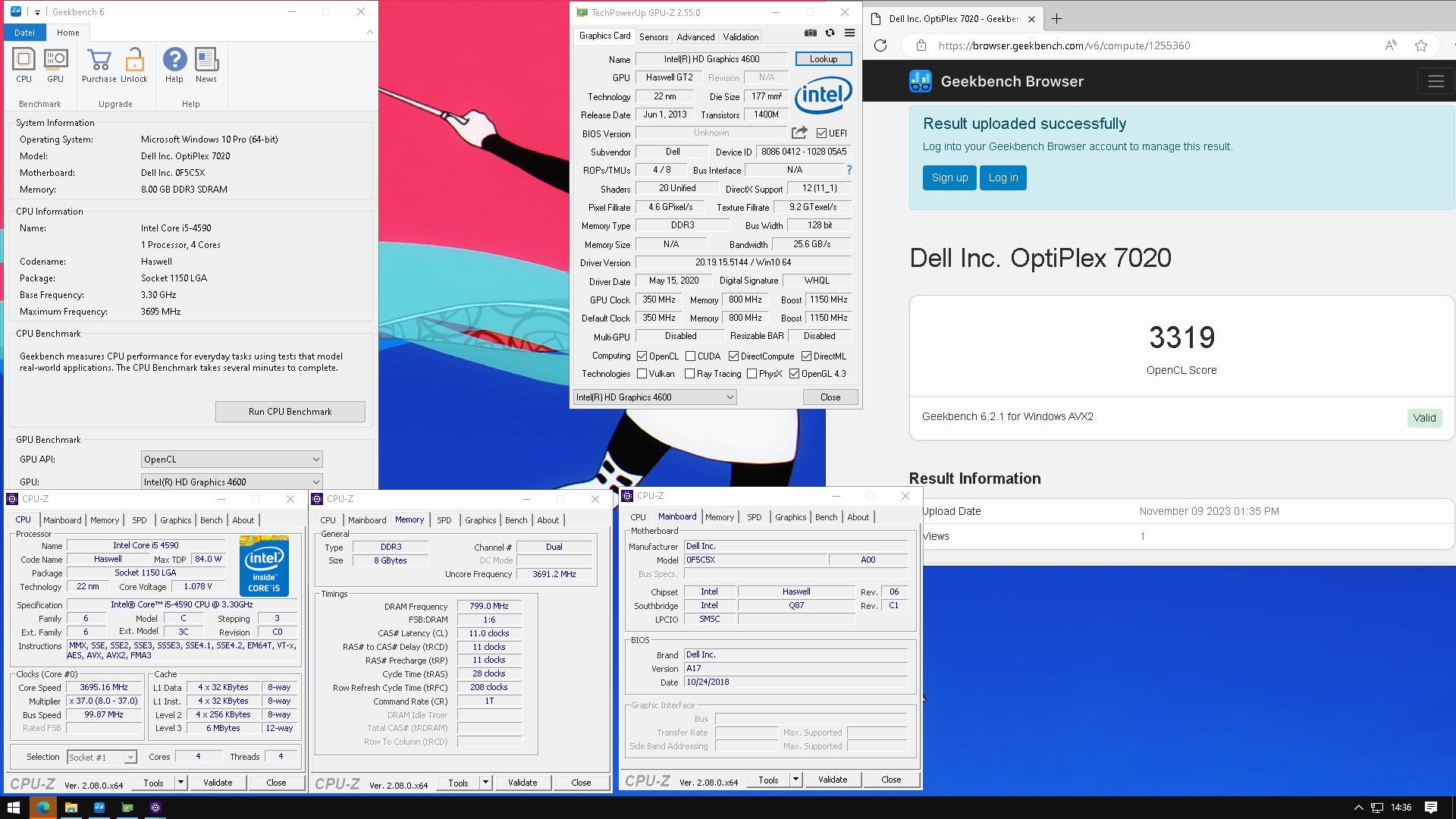This screenshot has height=819, width=1456.
Task: Take a GPU-Z screenshot with the camera icon
Action: tap(811, 33)
